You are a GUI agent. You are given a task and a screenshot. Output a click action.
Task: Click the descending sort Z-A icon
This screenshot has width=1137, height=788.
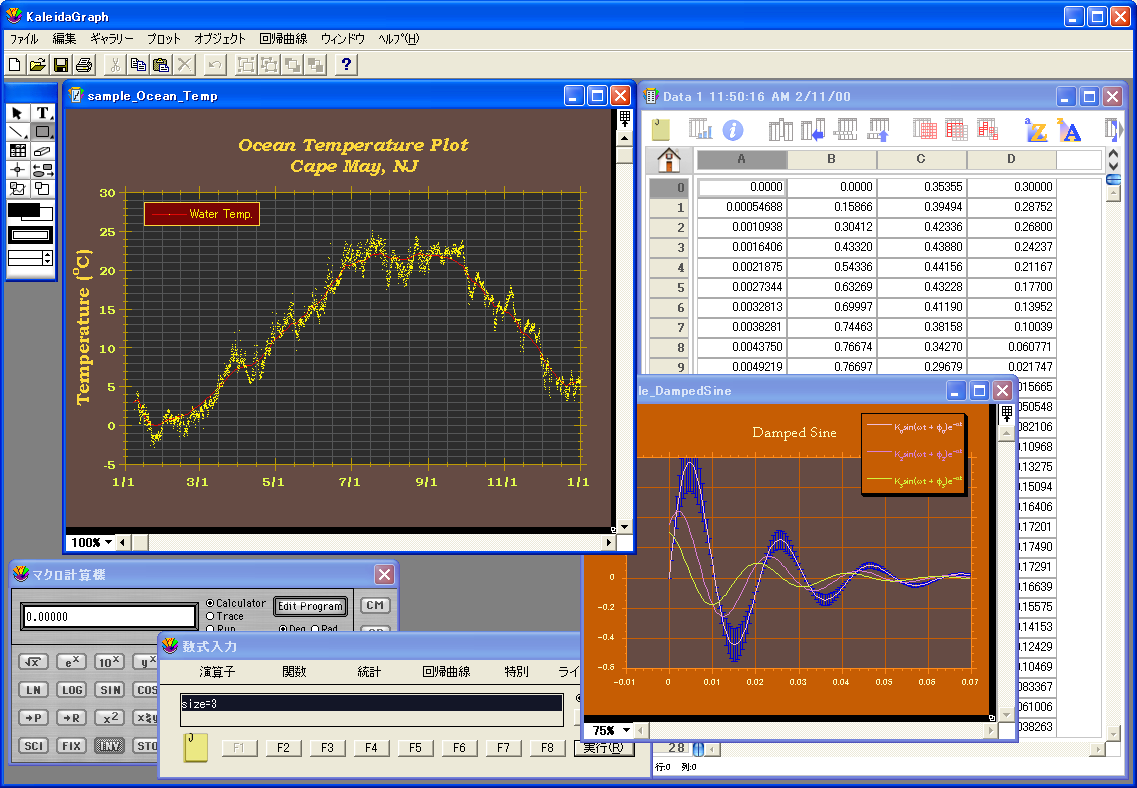pyautogui.click(x=1069, y=130)
